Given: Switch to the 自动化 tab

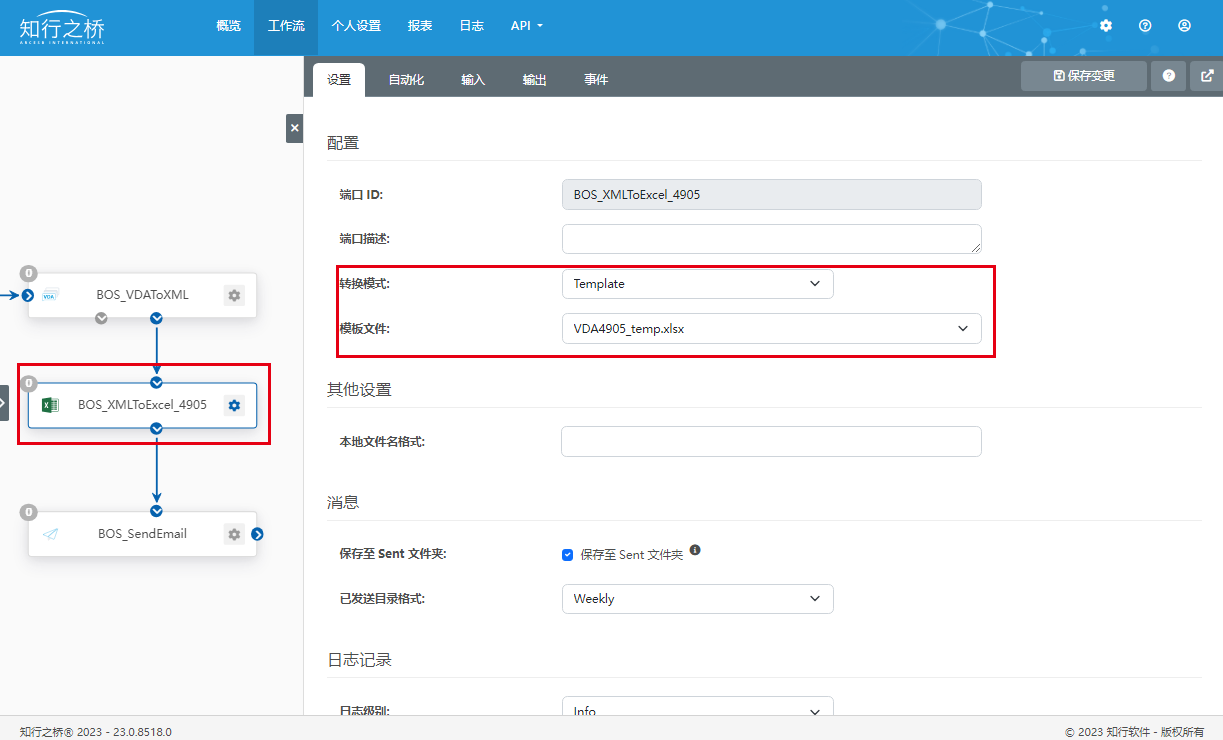Looking at the screenshot, I should (x=406, y=80).
